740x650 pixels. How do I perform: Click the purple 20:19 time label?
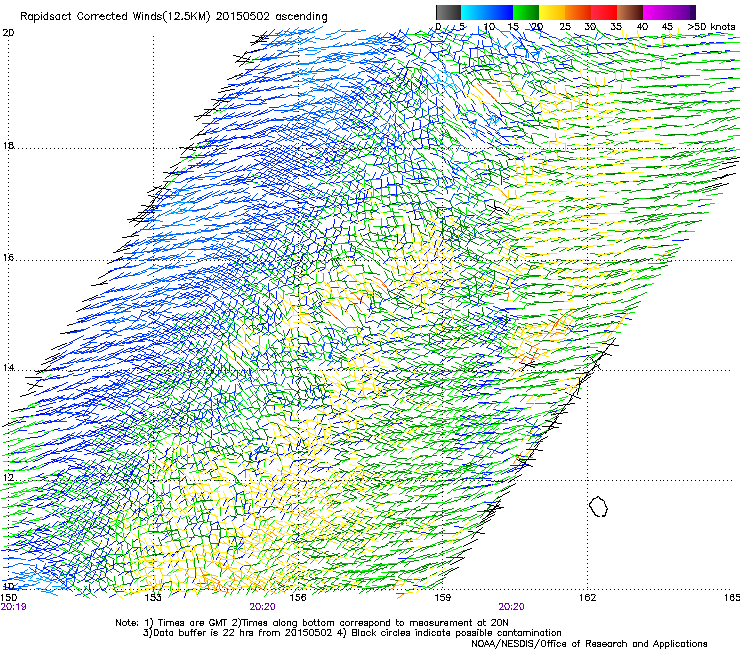(x=14, y=607)
